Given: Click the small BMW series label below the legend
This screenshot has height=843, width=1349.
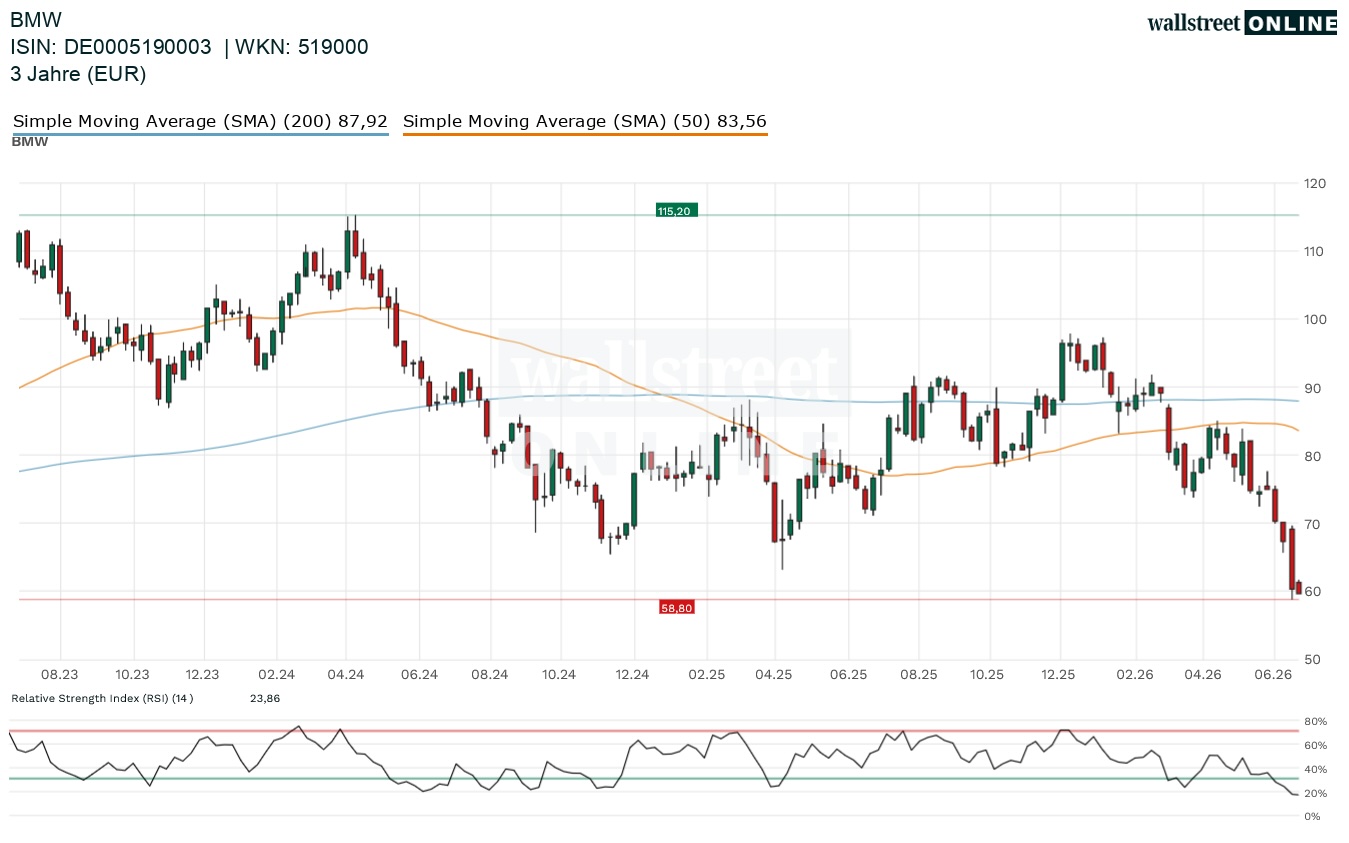Looking at the screenshot, I should (30, 142).
